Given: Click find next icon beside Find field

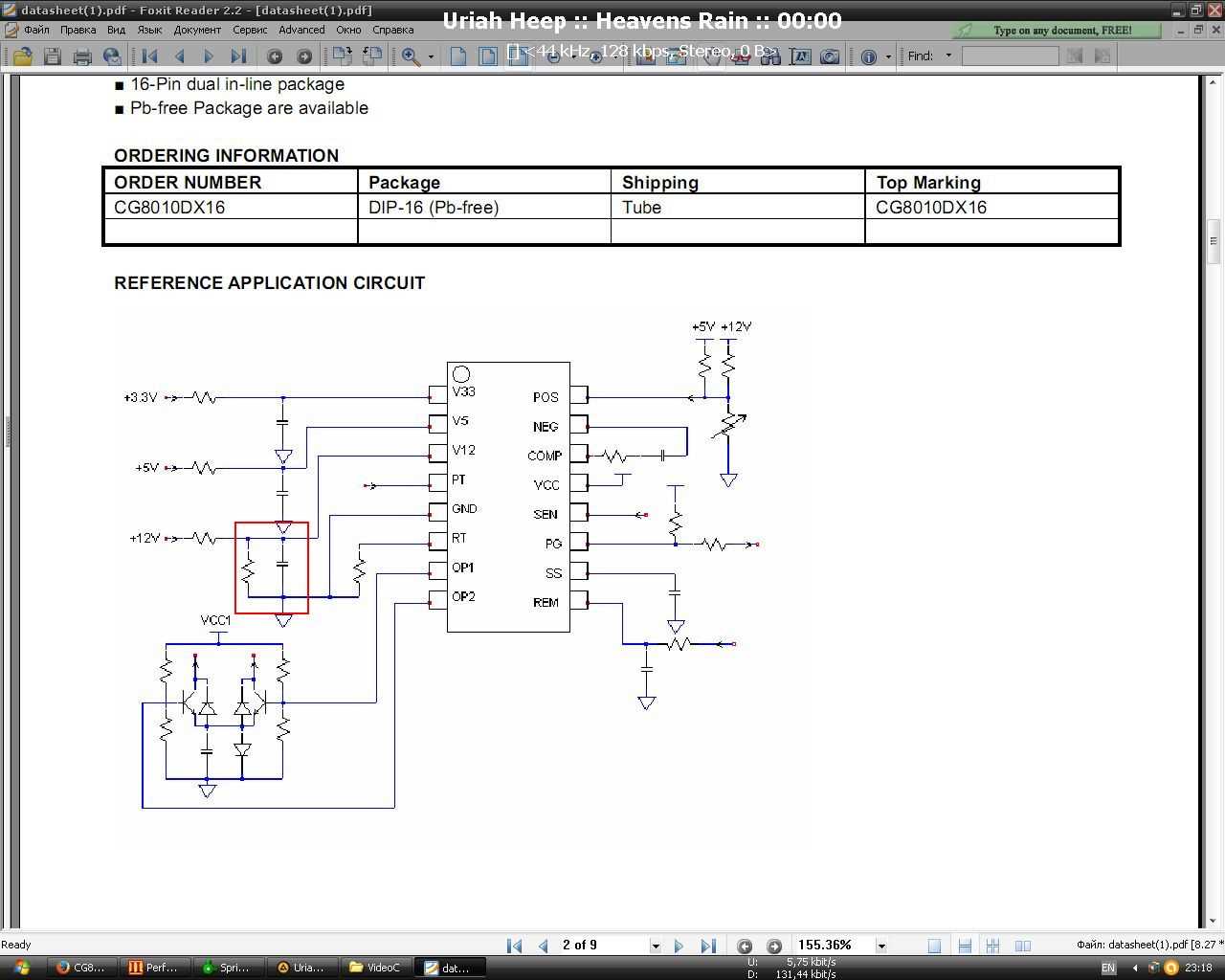Looking at the screenshot, I should click(1102, 56).
